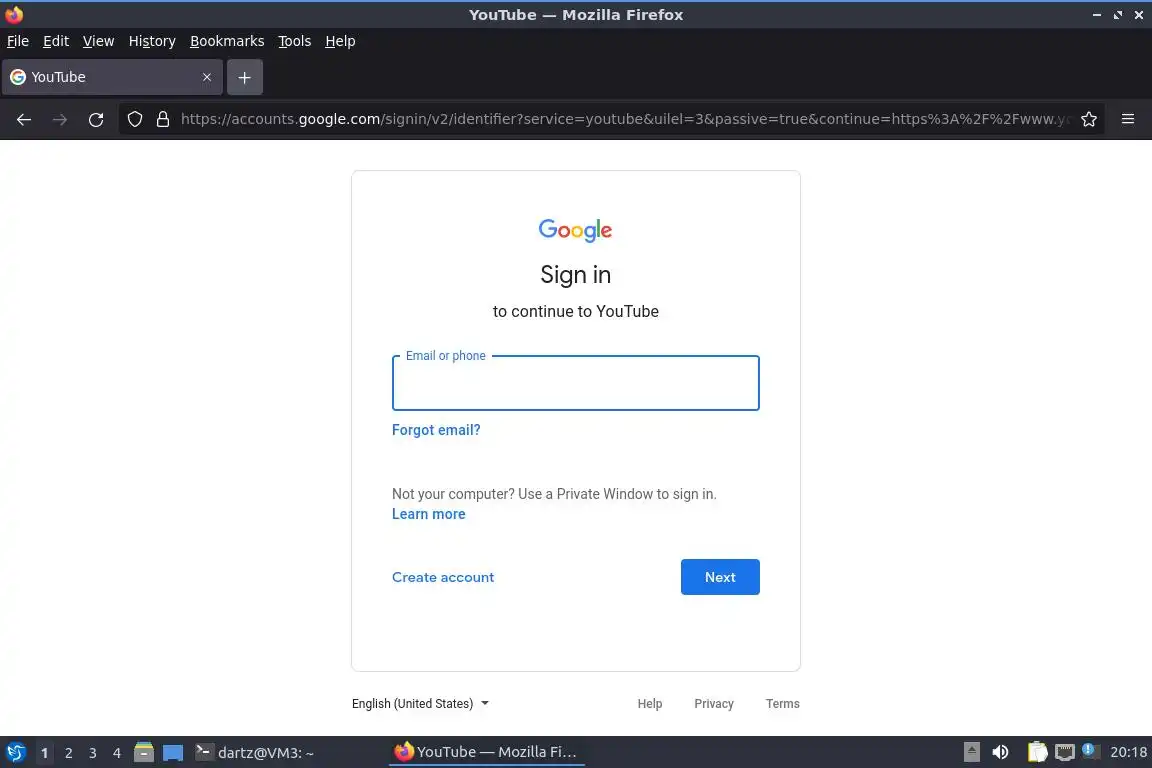Viewport: 1152px width, 768px height.
Task: Select the YouTube browser tab
Action: point(112,77)
